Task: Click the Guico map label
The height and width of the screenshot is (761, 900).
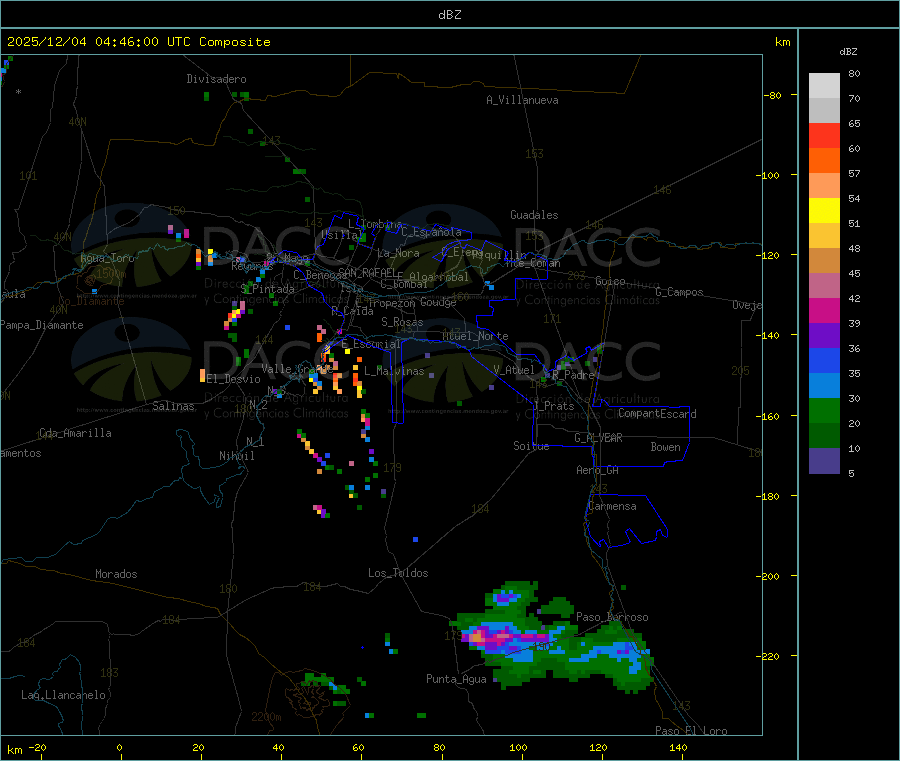Action: [x=610, y=281]
